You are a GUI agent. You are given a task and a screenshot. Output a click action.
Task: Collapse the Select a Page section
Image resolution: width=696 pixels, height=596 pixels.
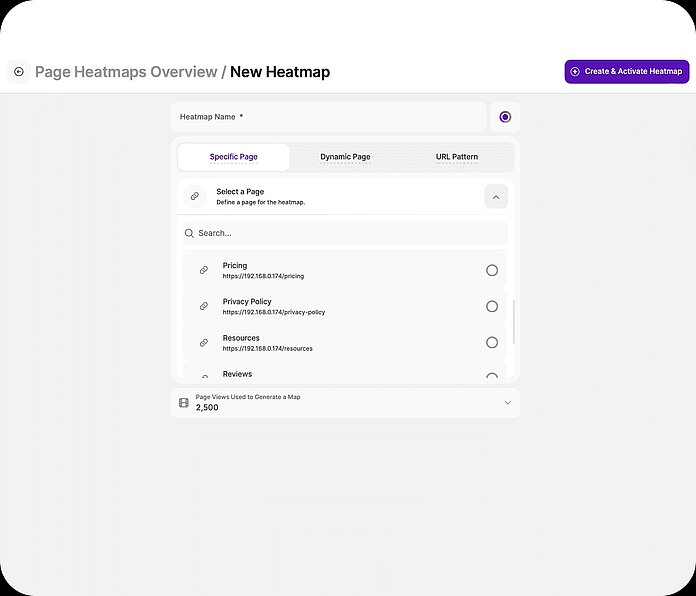[496, 197]
